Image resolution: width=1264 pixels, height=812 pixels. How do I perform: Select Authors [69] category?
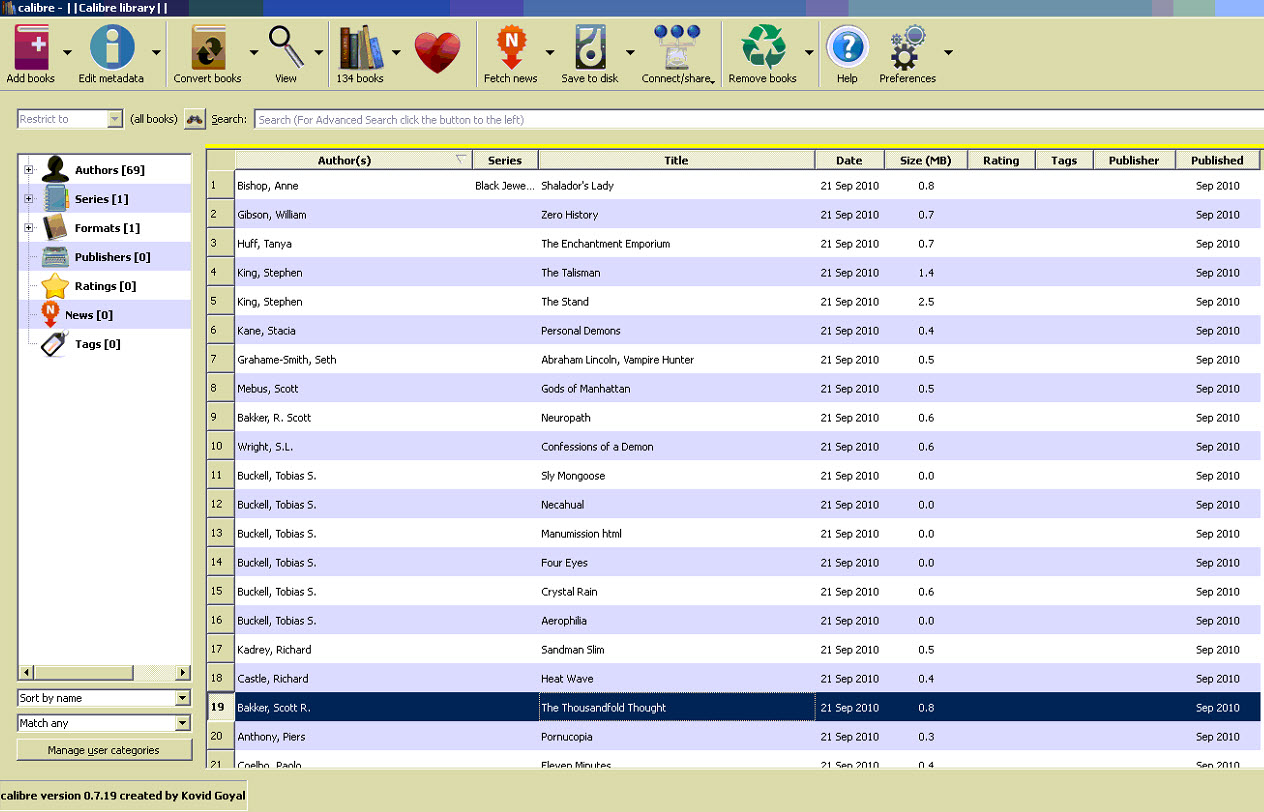[x=110, y=170]
